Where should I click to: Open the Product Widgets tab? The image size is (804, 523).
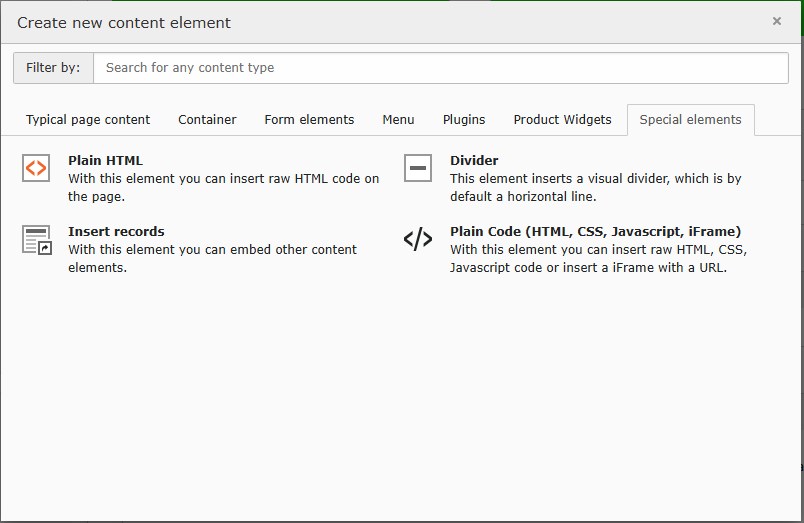562,119
